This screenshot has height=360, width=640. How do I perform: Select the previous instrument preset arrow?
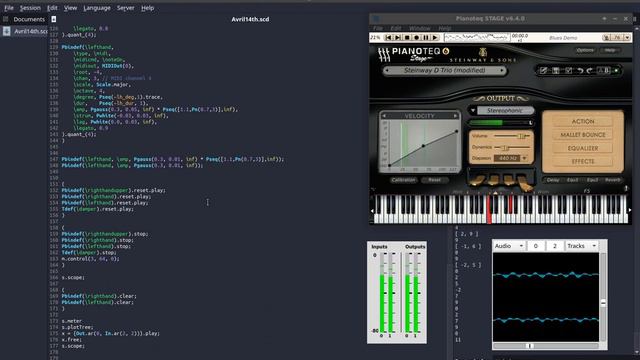click(387, 71)
